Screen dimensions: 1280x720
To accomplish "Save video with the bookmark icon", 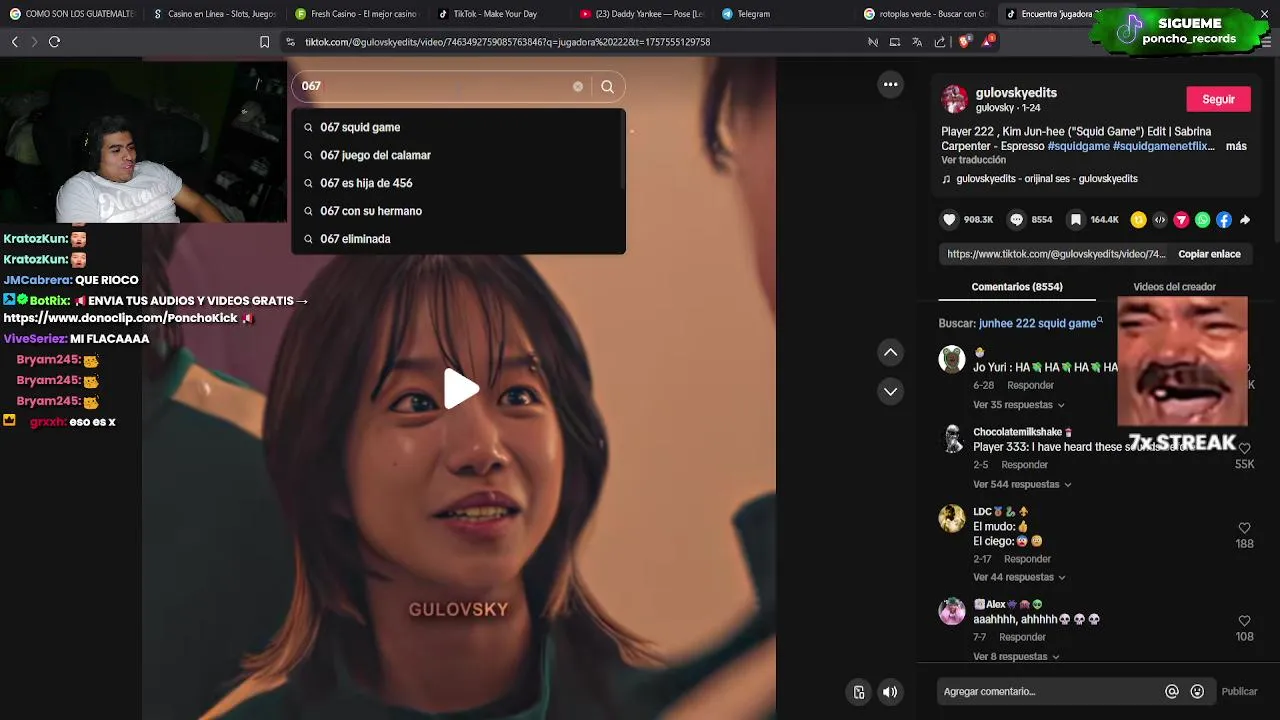I will click(1075, 220).
